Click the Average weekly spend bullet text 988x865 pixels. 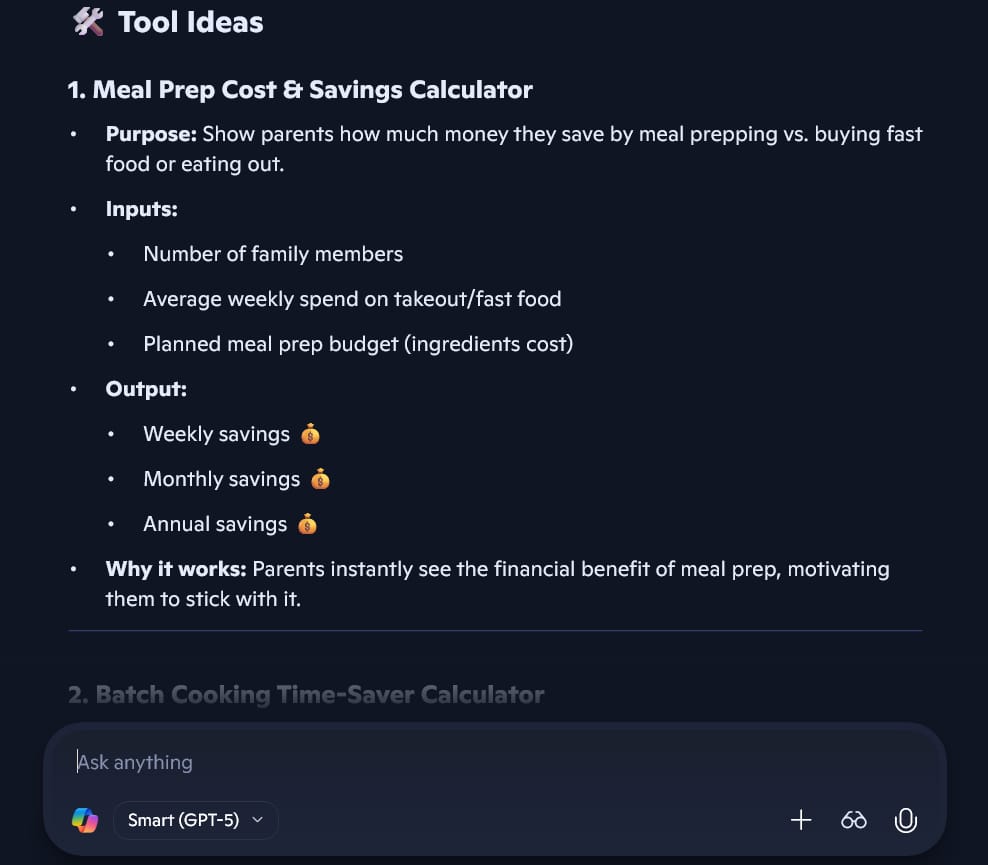[x=352, y=299]
